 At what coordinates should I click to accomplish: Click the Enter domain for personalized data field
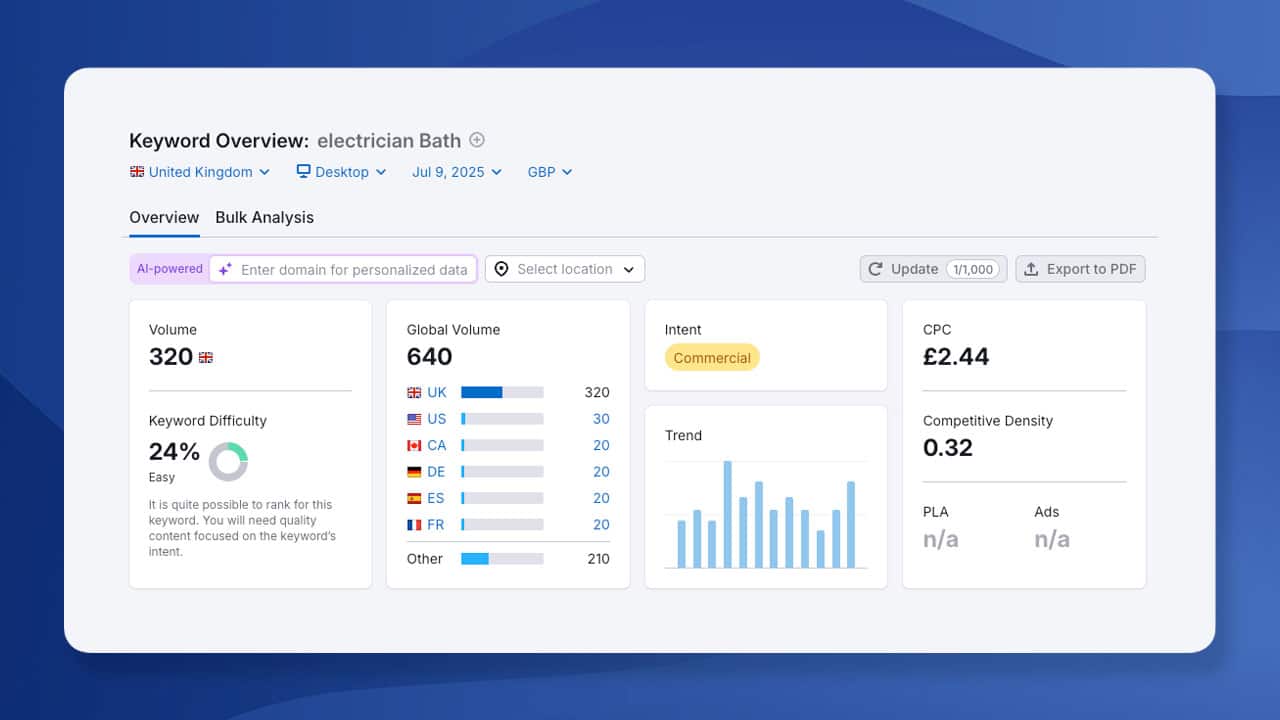(x=343, y=269)
